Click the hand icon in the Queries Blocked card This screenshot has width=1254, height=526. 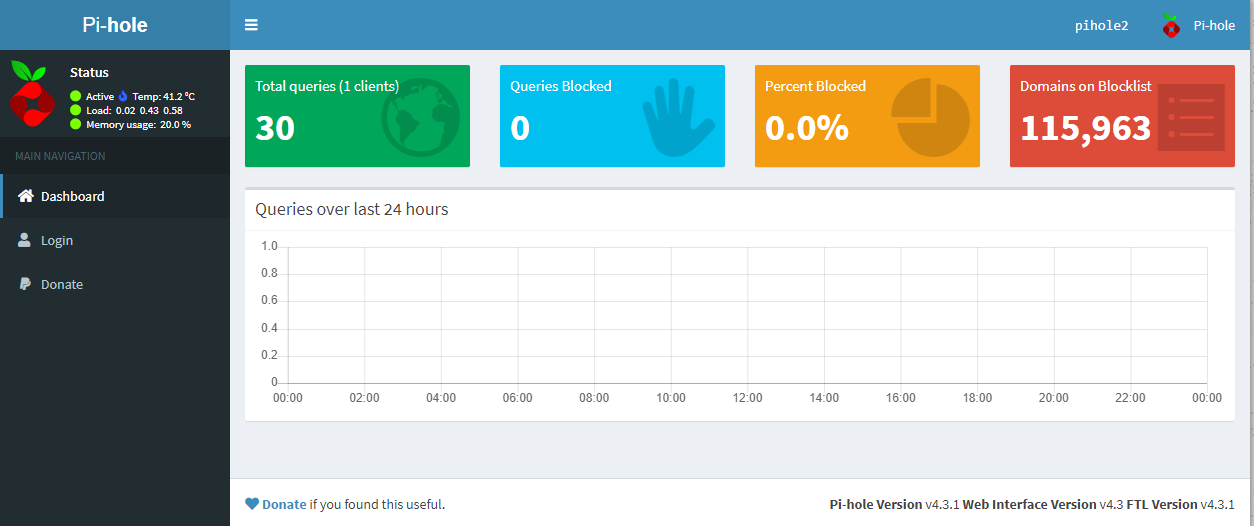677,118
